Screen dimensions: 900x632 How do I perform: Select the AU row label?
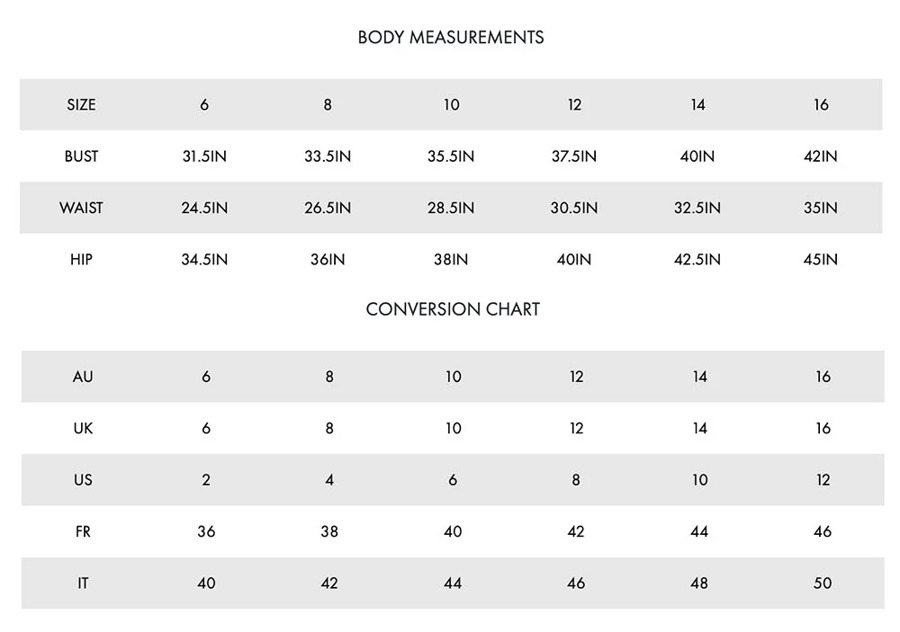pyautogui.click(x=83, y=377)
